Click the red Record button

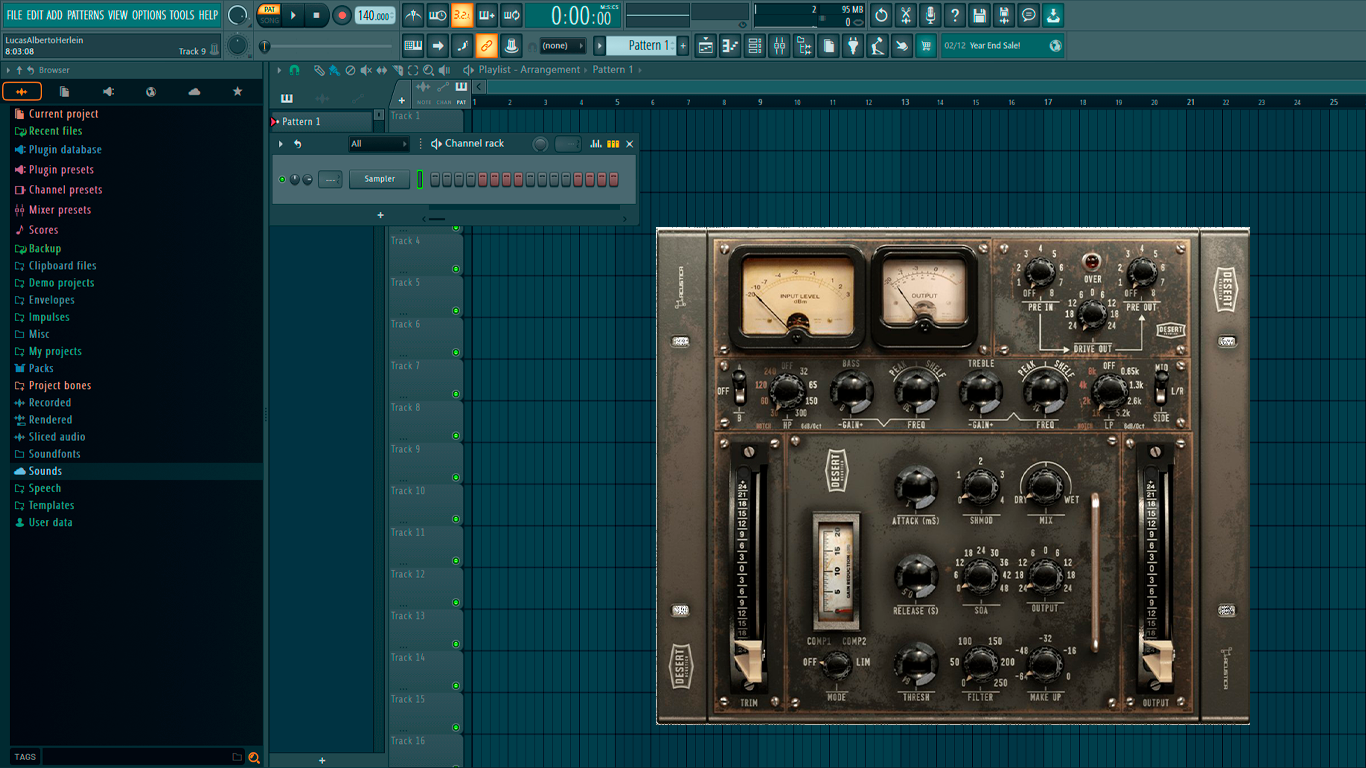coord(342,15)
